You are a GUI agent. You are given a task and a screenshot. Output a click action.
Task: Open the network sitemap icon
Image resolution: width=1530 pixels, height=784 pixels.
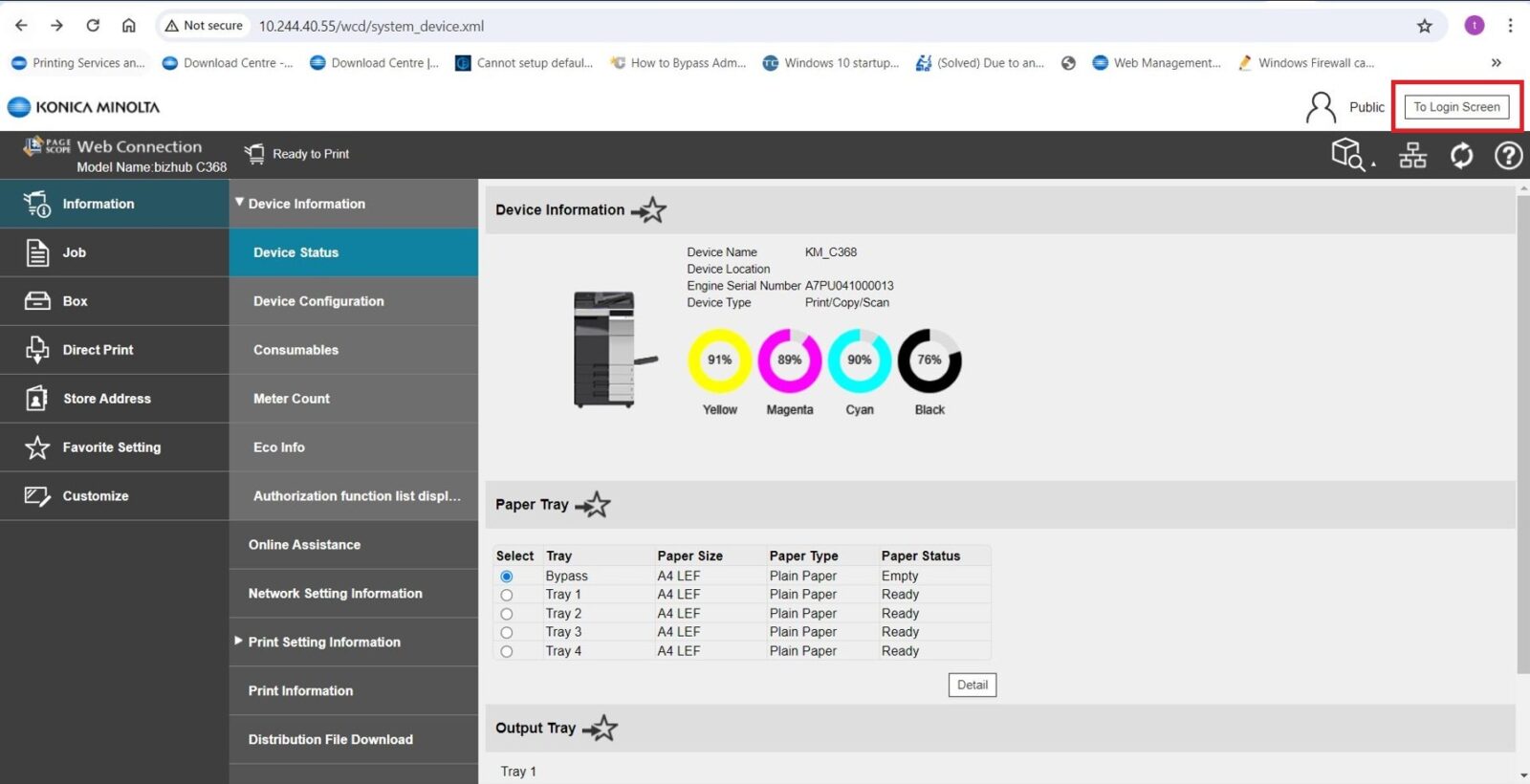click(x=1412, y=155)
